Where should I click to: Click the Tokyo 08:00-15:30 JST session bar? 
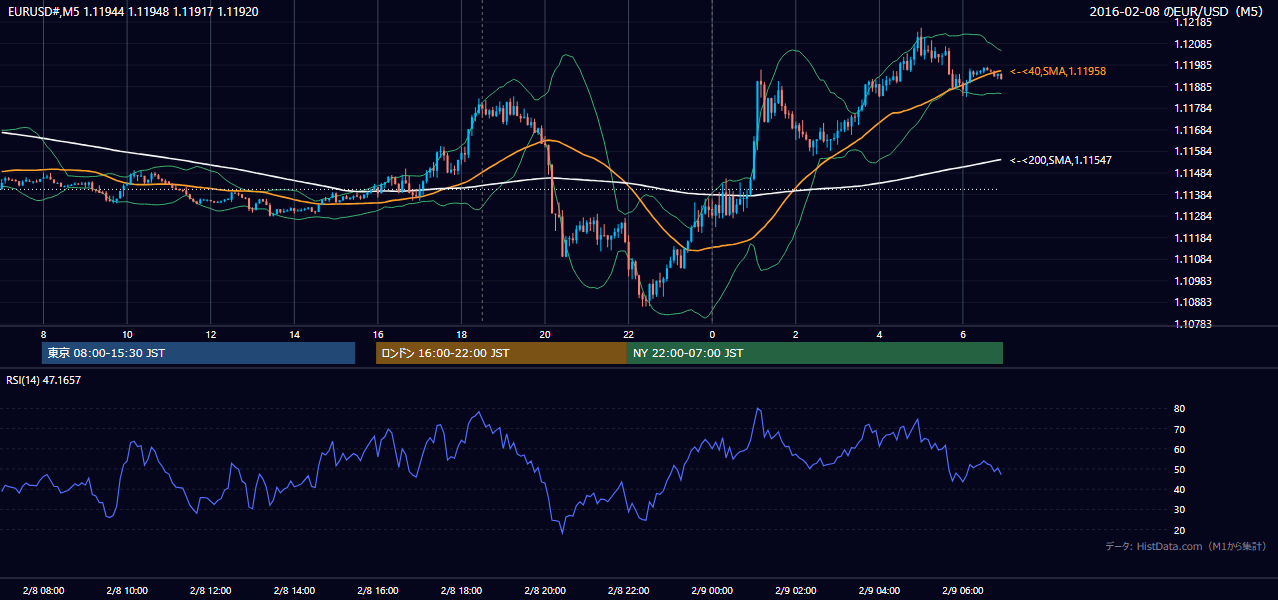click(x=198, y=353)
